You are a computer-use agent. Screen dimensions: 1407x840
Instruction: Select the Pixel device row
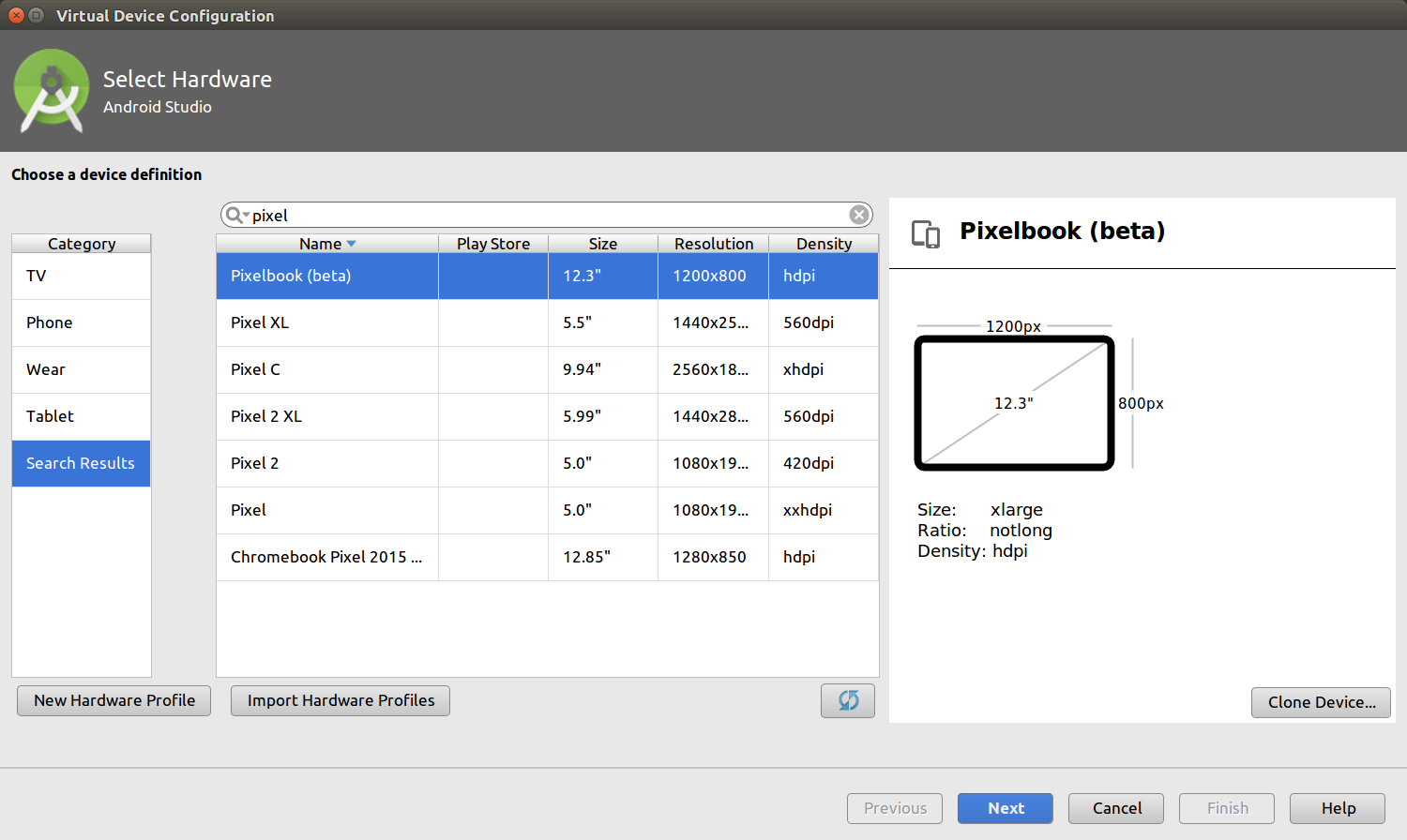[548, 510]
